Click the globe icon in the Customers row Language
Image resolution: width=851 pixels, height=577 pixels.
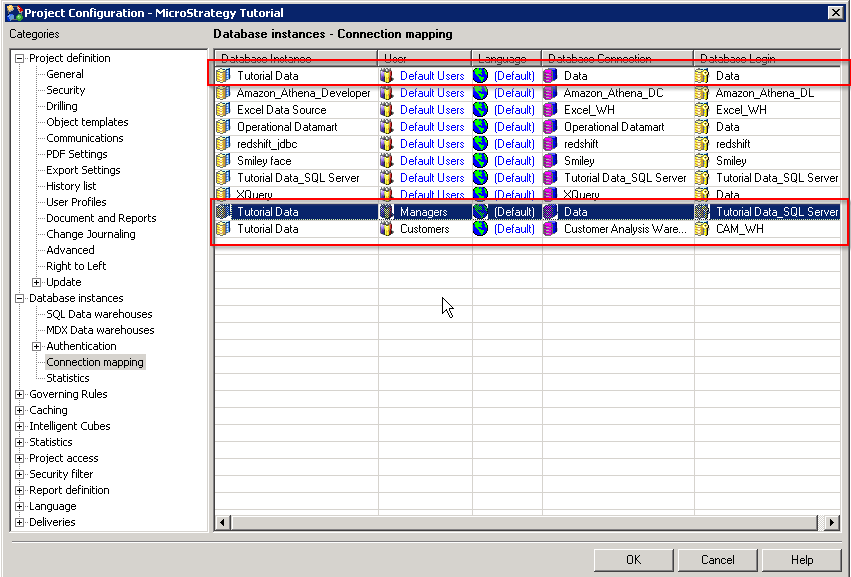481,228
